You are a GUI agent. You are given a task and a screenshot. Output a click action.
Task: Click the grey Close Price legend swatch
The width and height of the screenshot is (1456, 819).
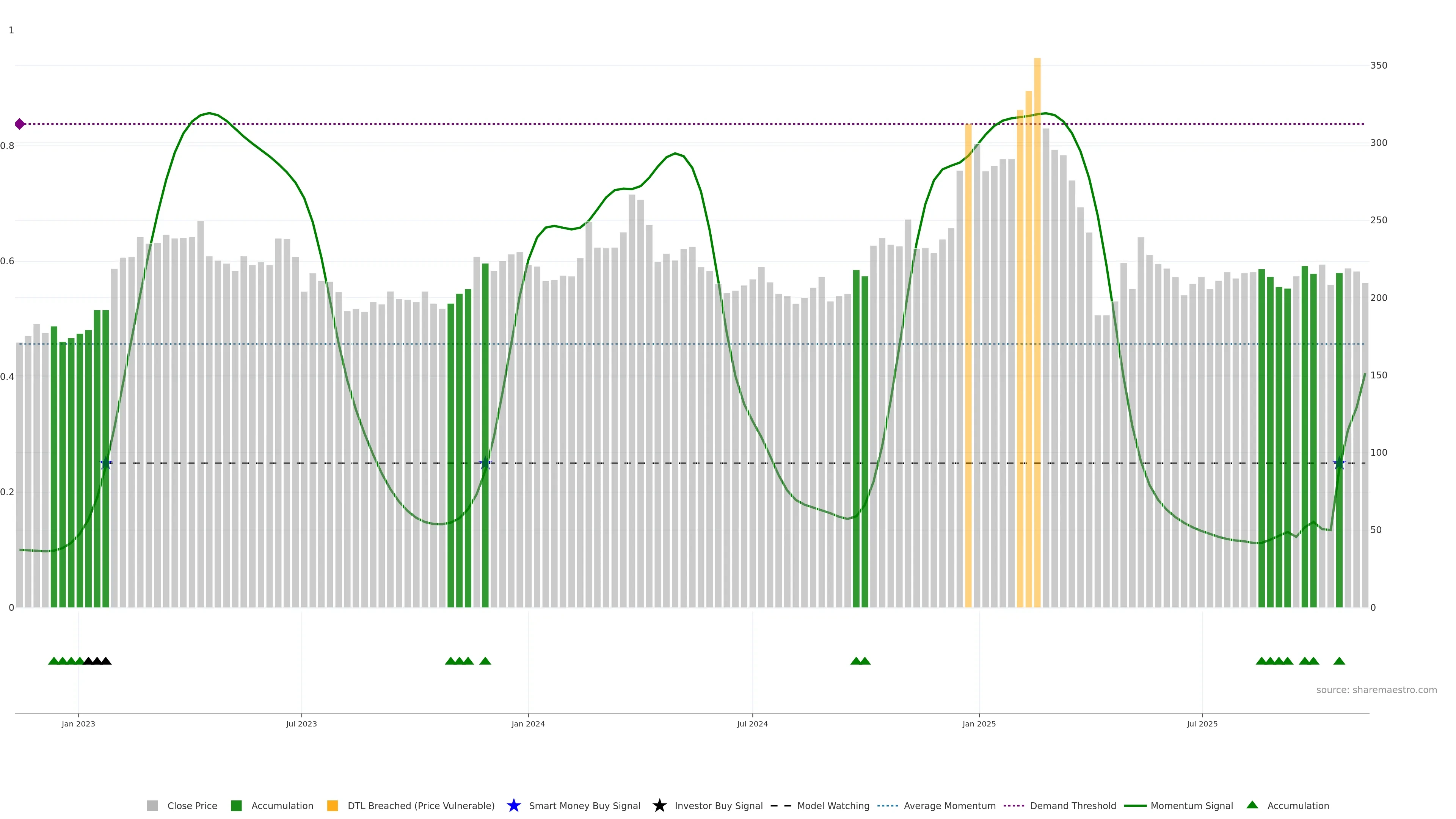152,805
